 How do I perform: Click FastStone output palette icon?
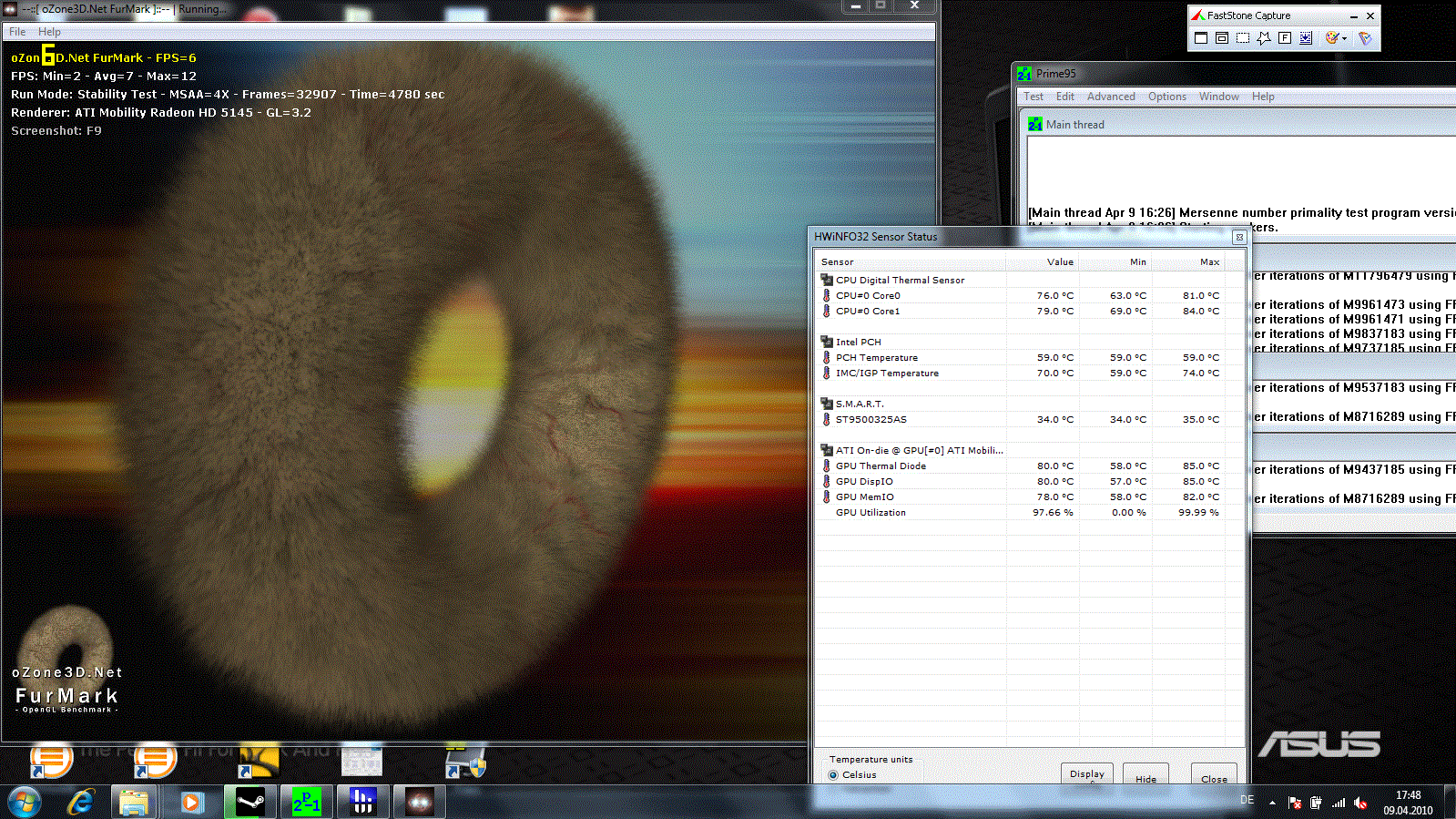(1332, 38)
